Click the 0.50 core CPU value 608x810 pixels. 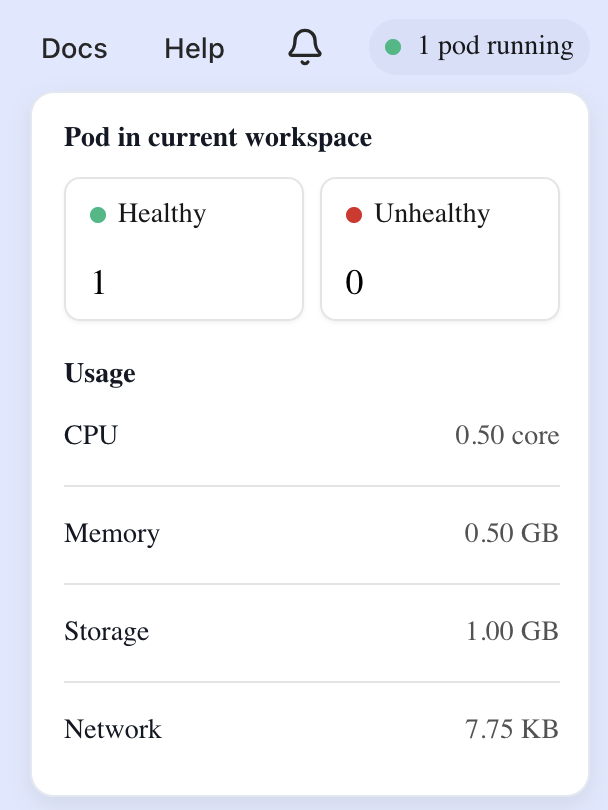coord(507,436)
